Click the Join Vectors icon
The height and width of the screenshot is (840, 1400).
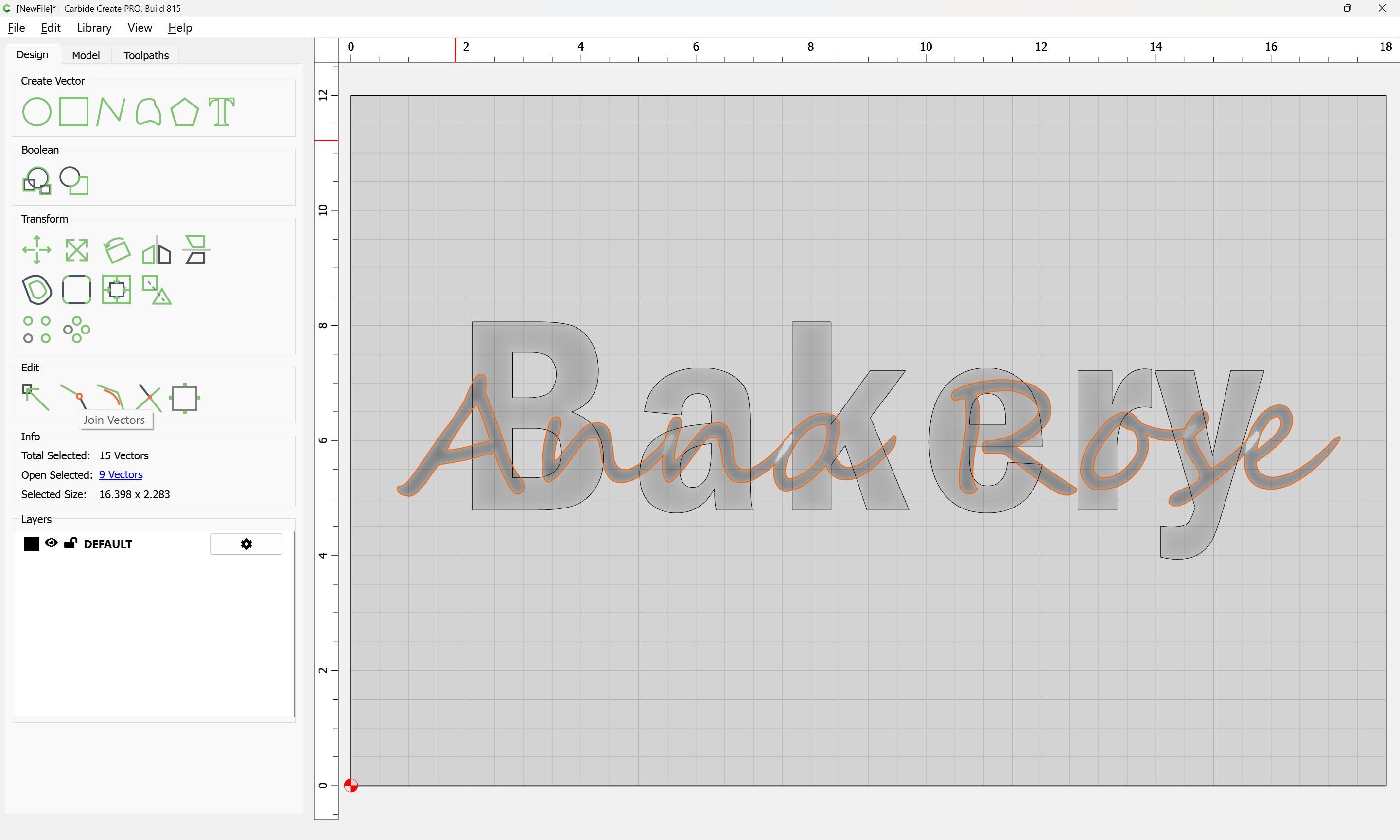tap(73, 397)
